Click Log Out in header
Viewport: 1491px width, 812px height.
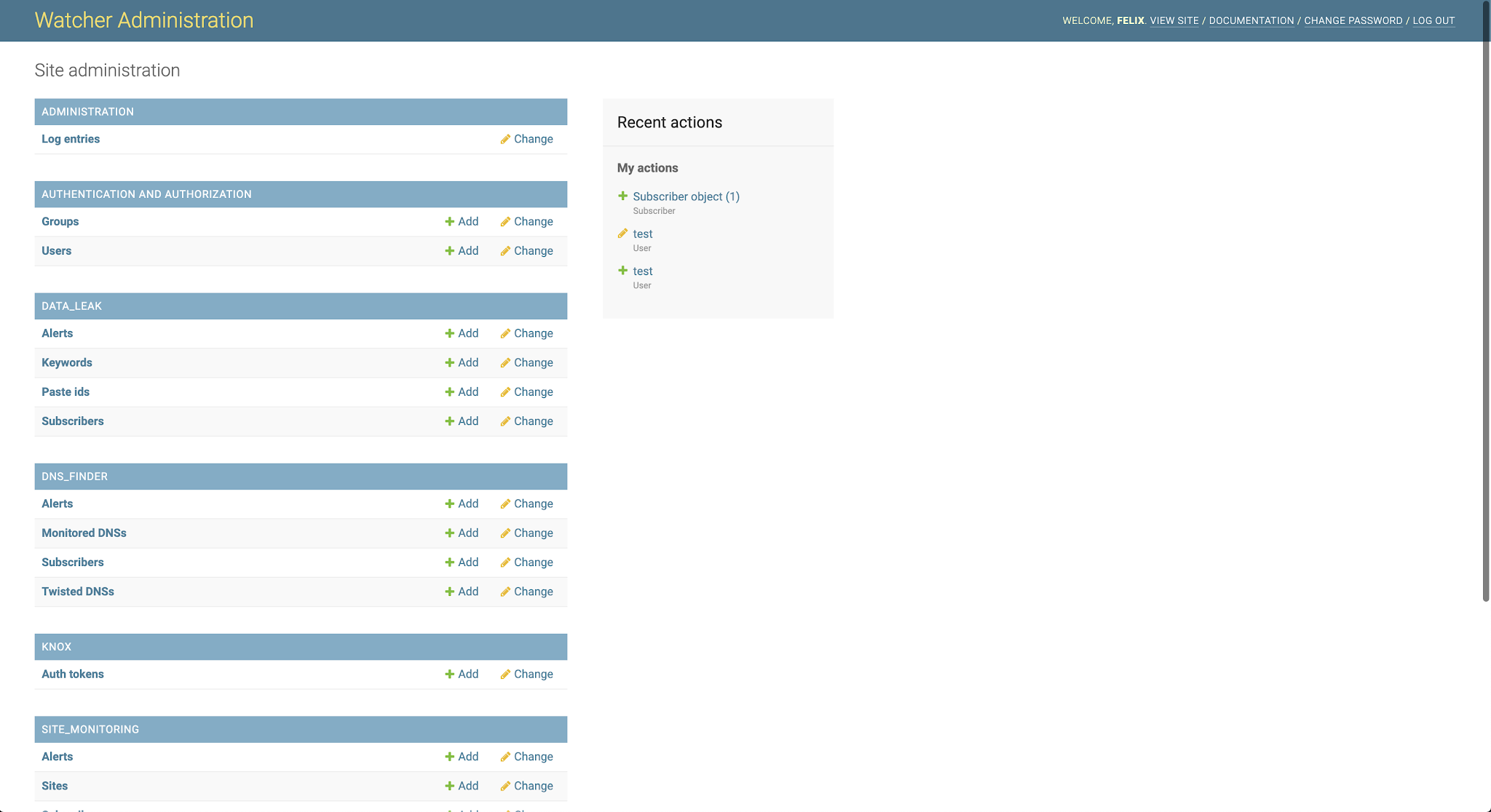[1433, 20]
